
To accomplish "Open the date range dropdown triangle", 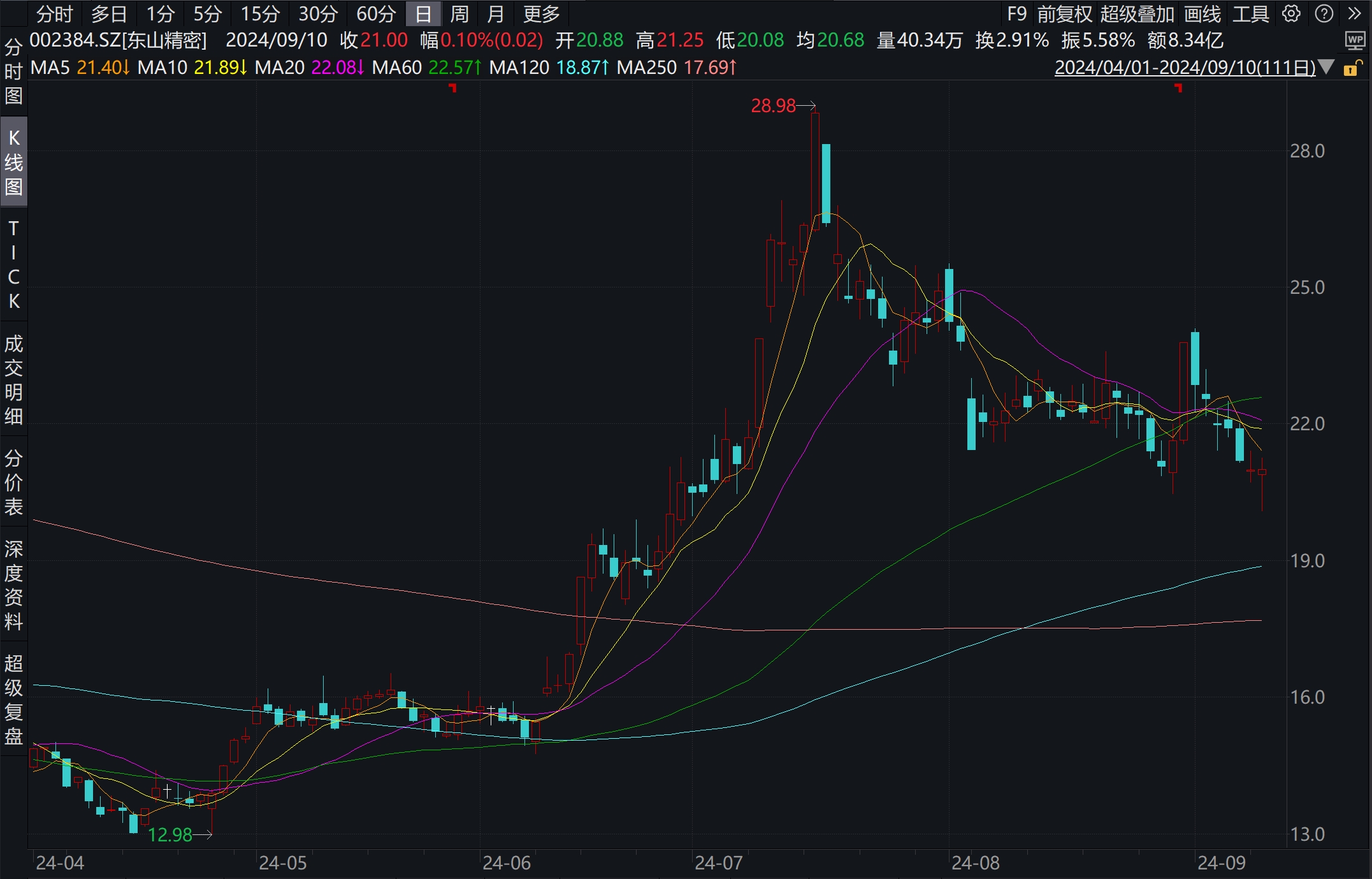I will [1326, 67].
